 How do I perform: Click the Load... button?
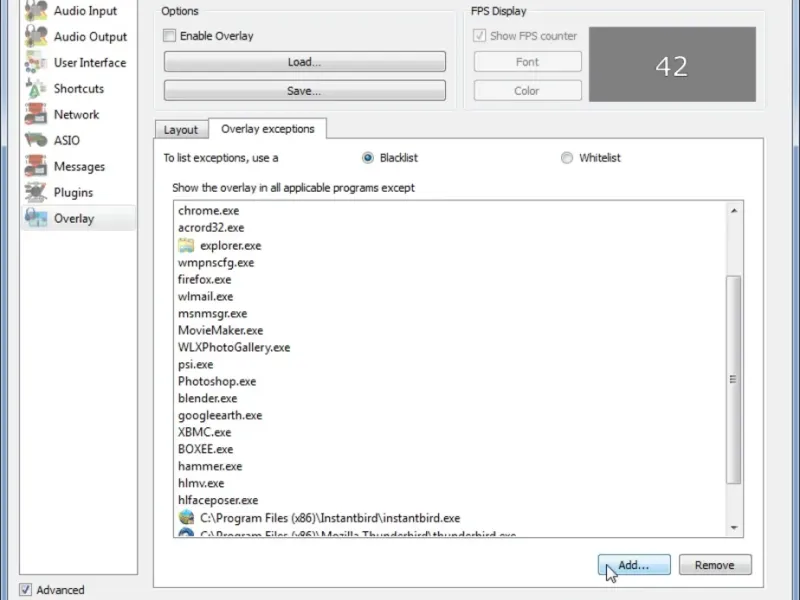coord(305,62)
